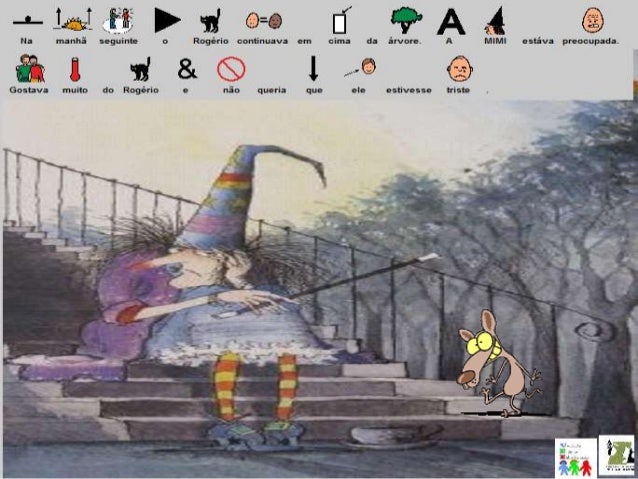This screenshot has height=479, width=638.
Task: Select the black cat pictogram above "continuava" row Rogério
Action: click(211, 21)
